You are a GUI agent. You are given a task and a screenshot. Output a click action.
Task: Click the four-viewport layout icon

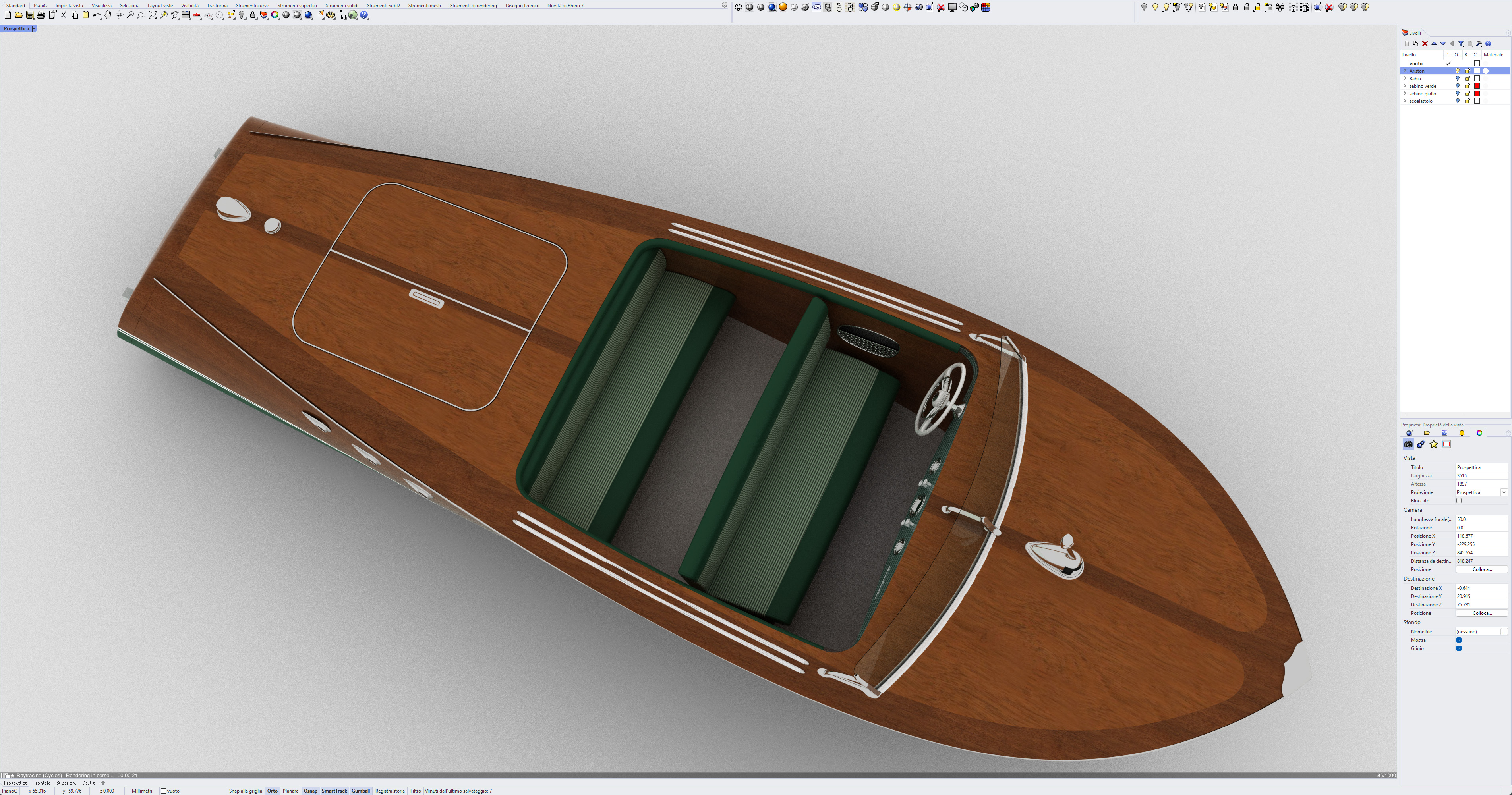[186, 15]
